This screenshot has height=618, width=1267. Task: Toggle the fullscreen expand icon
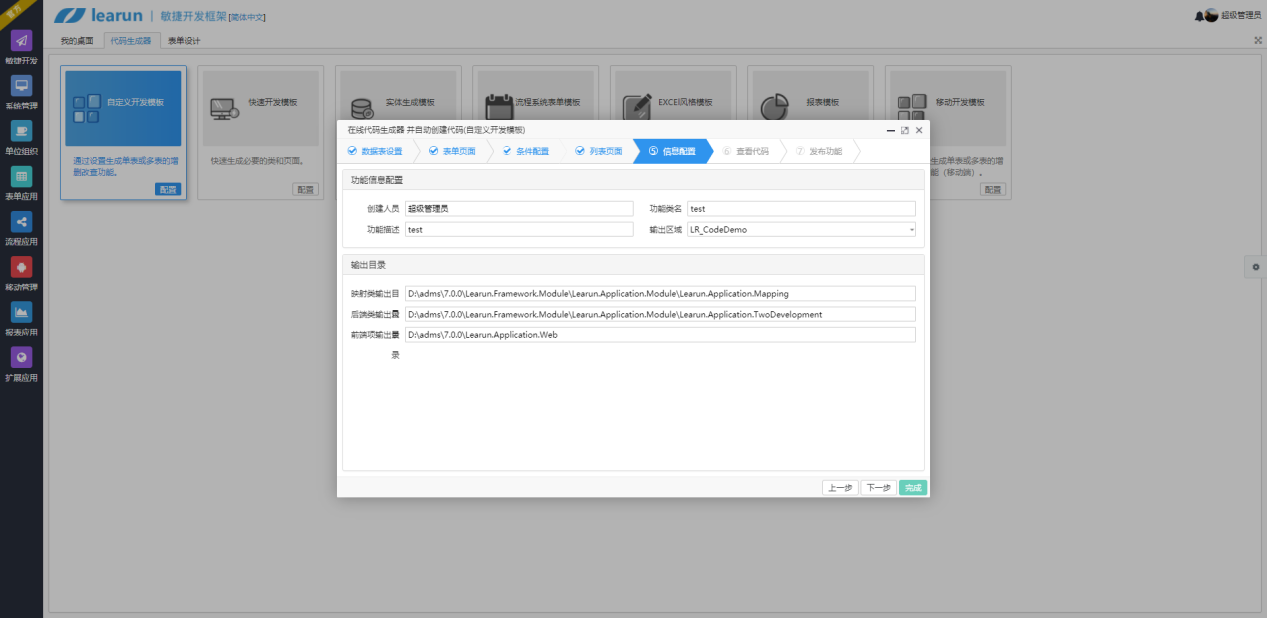(1257, 41)
